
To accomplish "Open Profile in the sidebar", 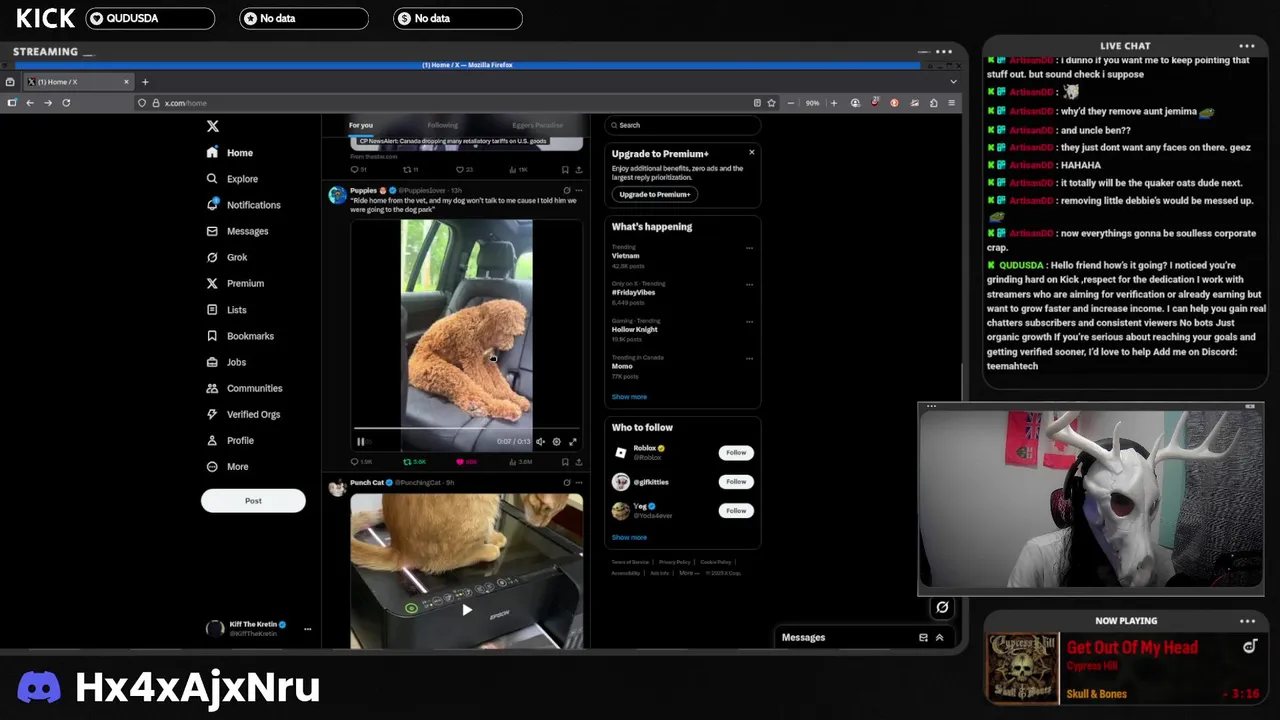I will click(230, 440).
